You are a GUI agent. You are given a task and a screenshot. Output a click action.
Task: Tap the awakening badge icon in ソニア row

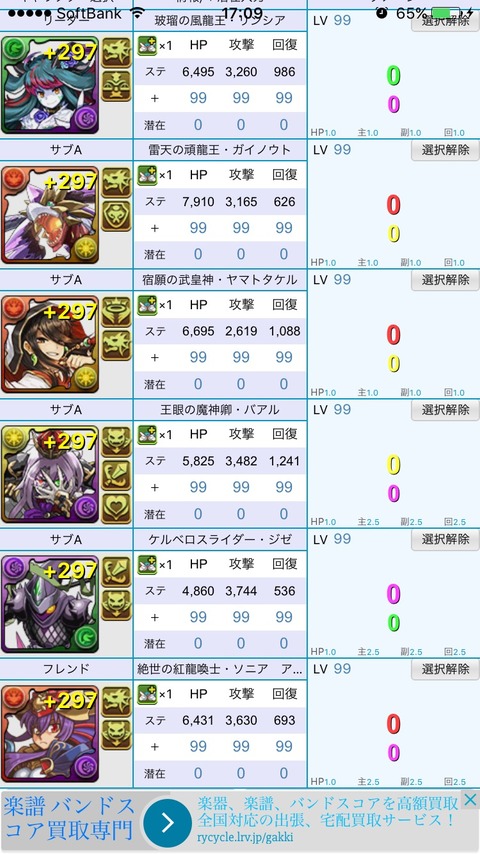tap(147, 693)
